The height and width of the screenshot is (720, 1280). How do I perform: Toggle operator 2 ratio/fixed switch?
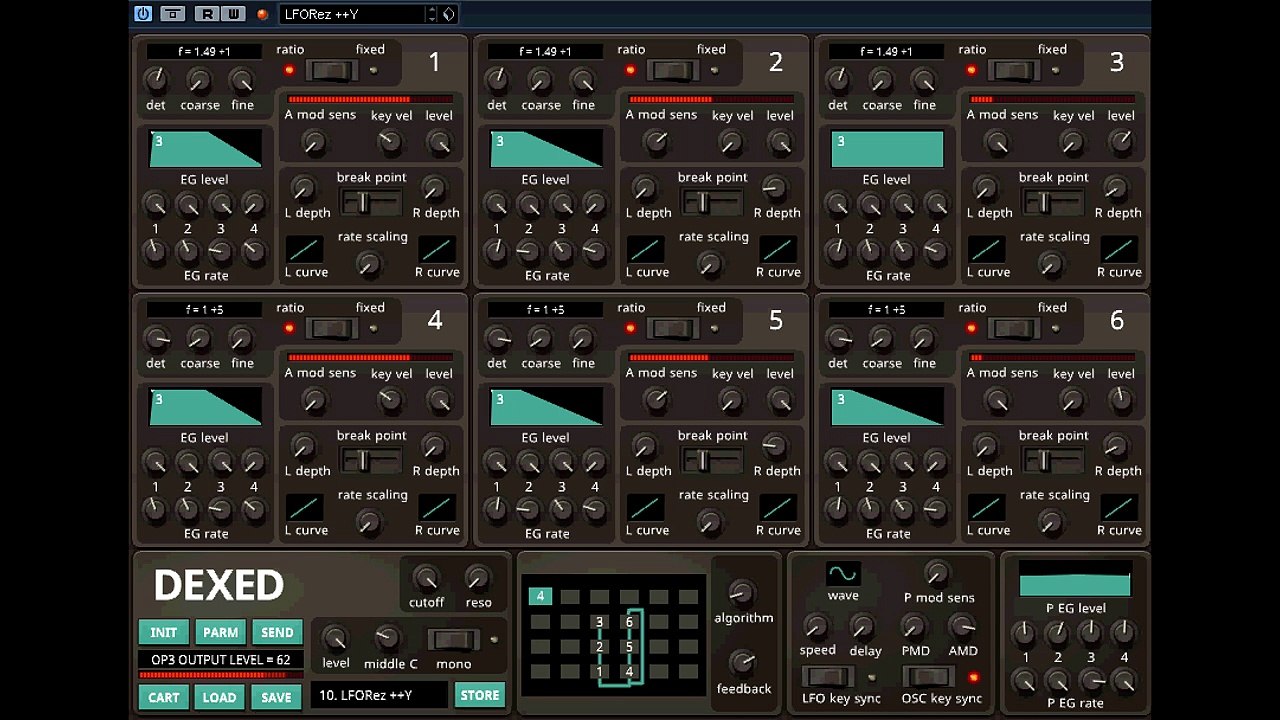tap(672, 70)
